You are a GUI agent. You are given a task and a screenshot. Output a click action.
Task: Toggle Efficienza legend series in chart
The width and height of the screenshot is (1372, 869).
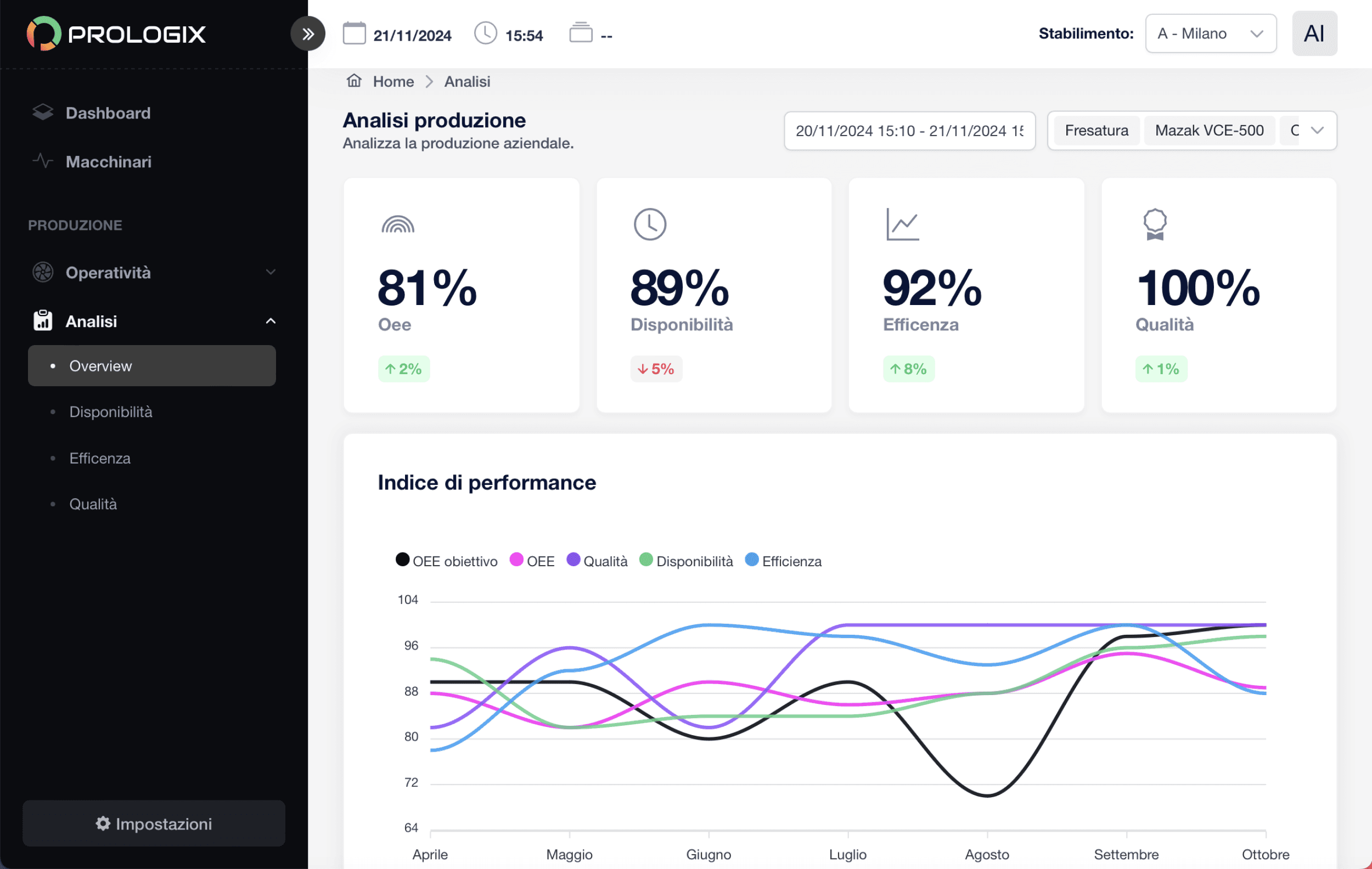[784, 561]
